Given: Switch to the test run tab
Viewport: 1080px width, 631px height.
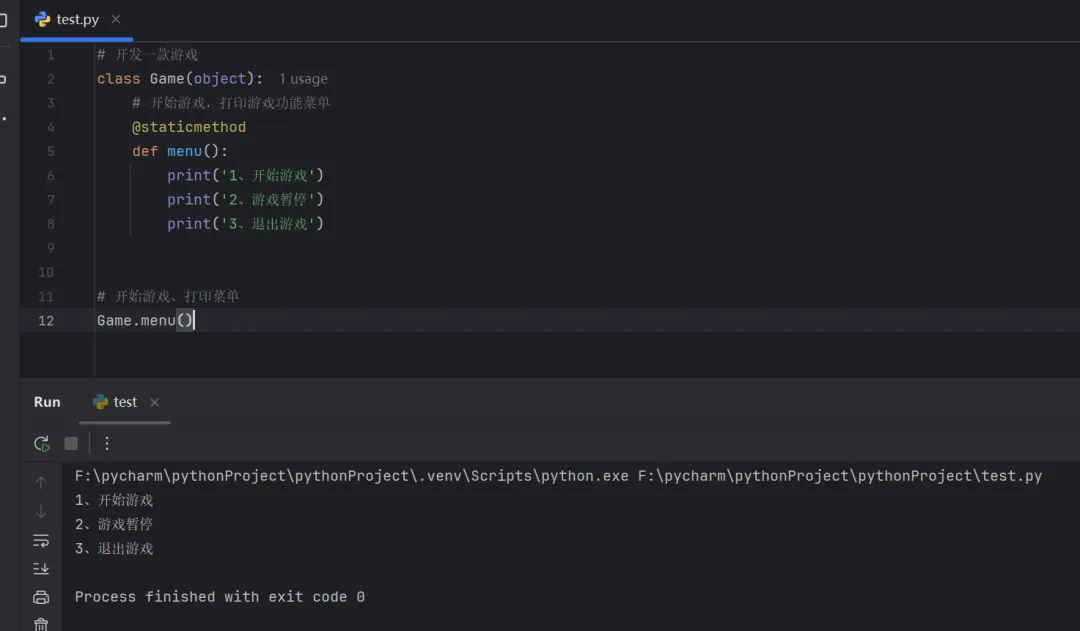Looking at the screenshot, I should click(x=125, y=402).
